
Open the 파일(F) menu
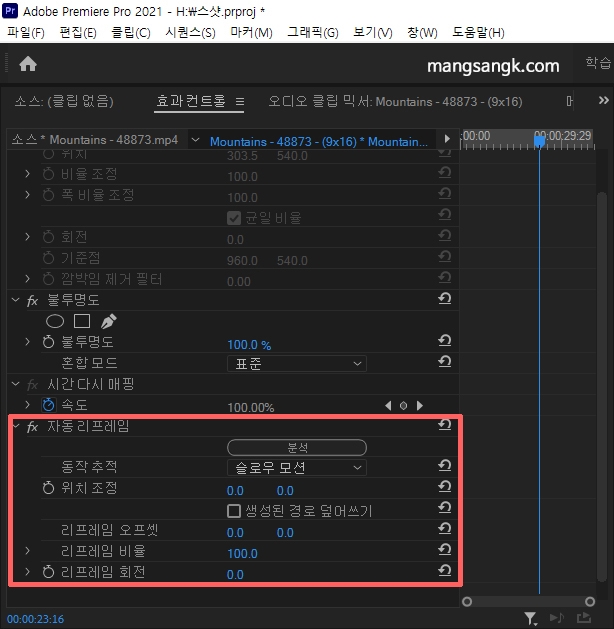coord(26,32)
